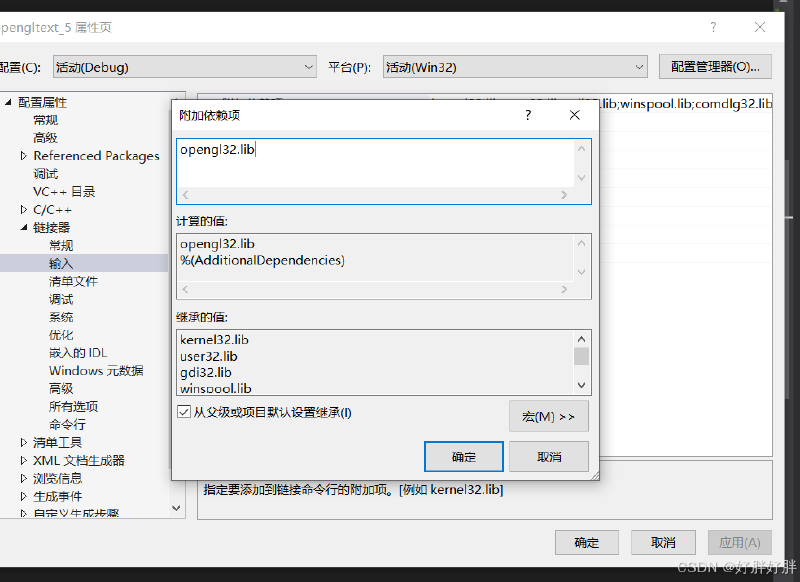The height and width of the screenshot is (582, 800).
Task: Expand the Referenced Packages node
Action: pos(23,156)
